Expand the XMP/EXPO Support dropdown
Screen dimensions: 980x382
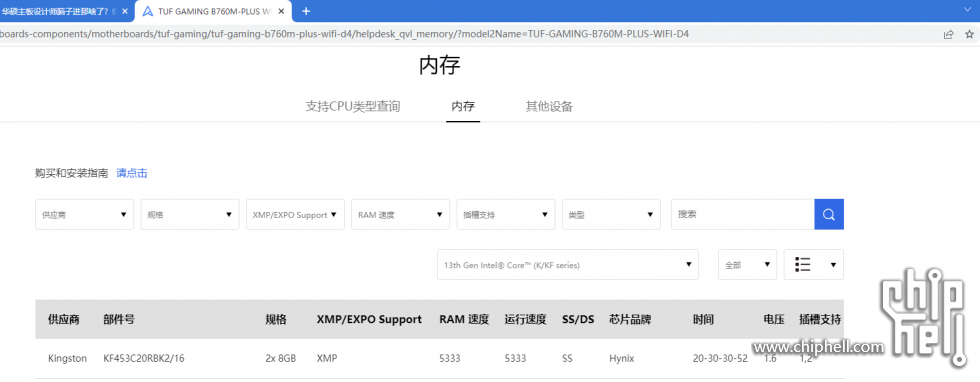tap(295, 214)
